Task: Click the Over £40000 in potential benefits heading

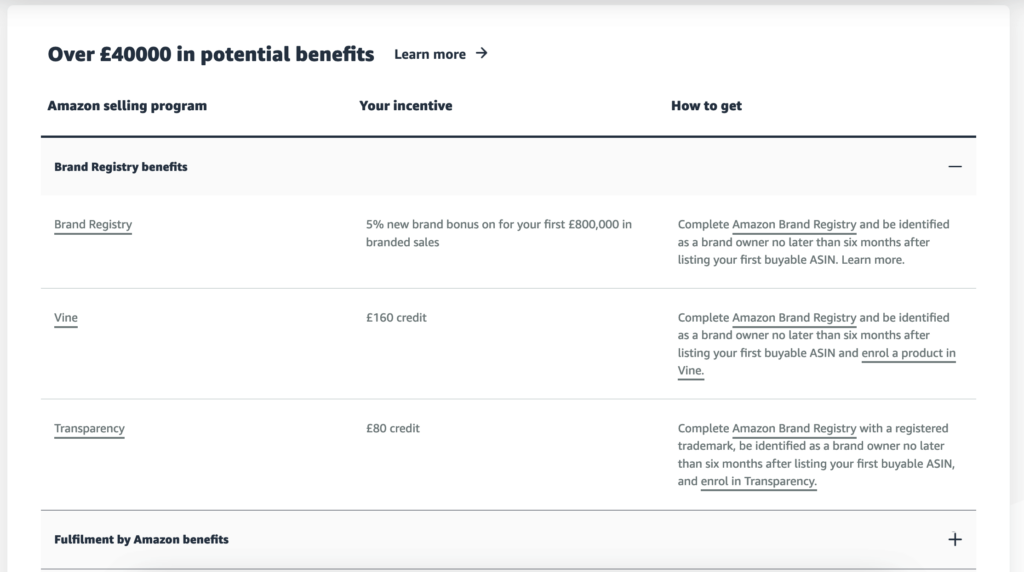Action: pos(211,54)
